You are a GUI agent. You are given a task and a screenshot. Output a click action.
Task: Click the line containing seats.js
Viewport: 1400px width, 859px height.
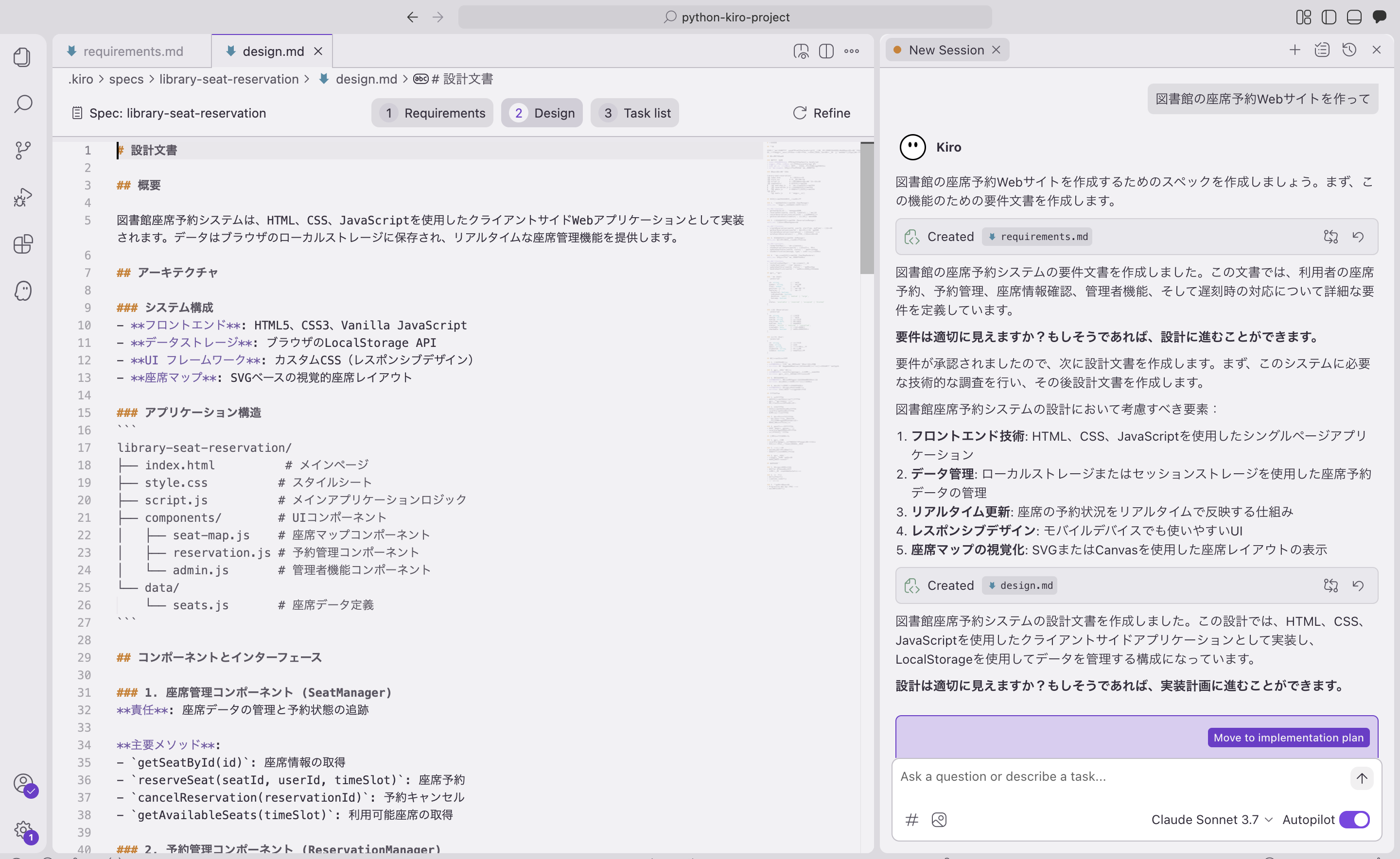(245, 605)
